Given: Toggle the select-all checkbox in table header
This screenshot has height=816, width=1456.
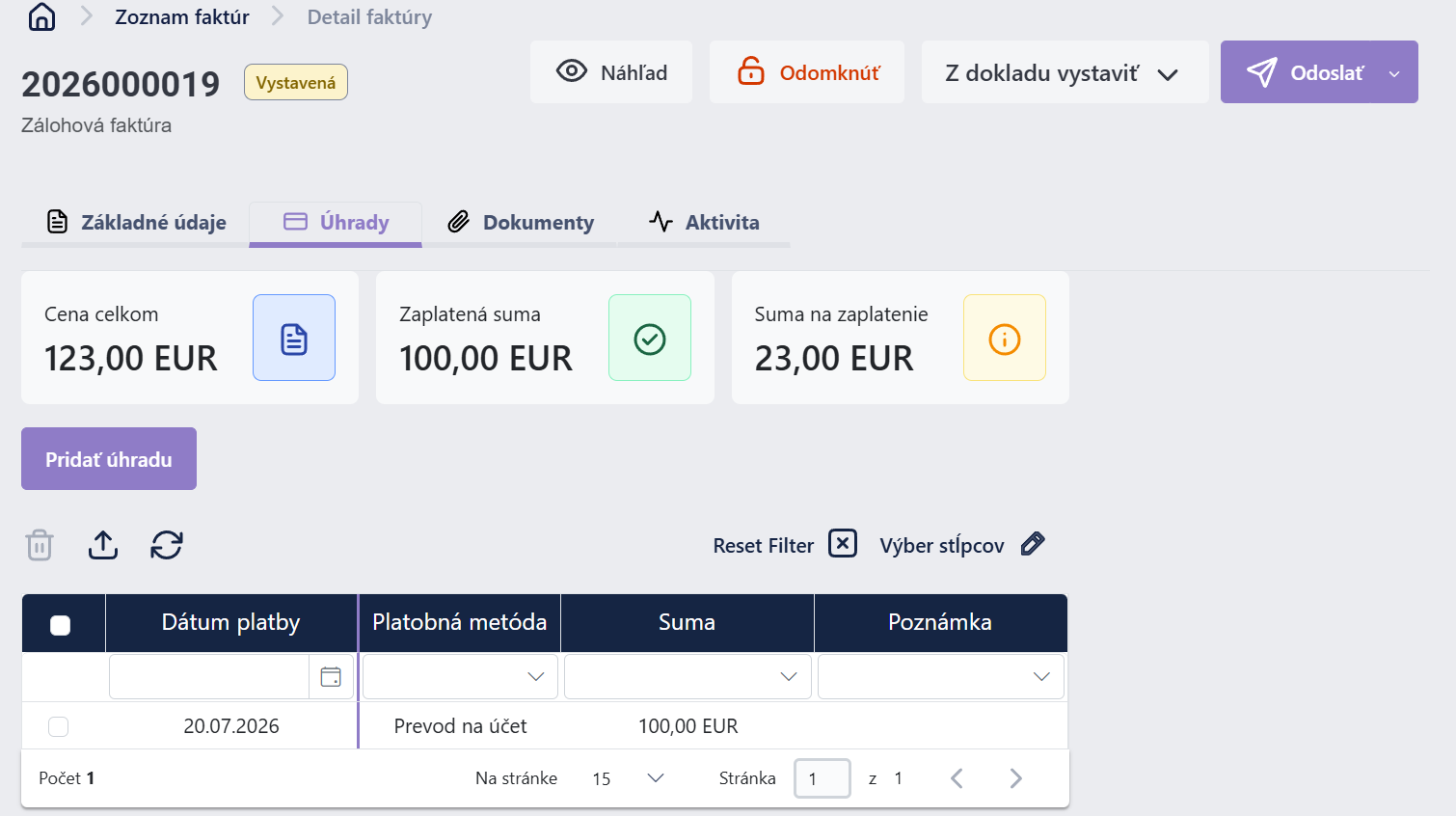Looking at the screenshot, I should tap(60, 625).
